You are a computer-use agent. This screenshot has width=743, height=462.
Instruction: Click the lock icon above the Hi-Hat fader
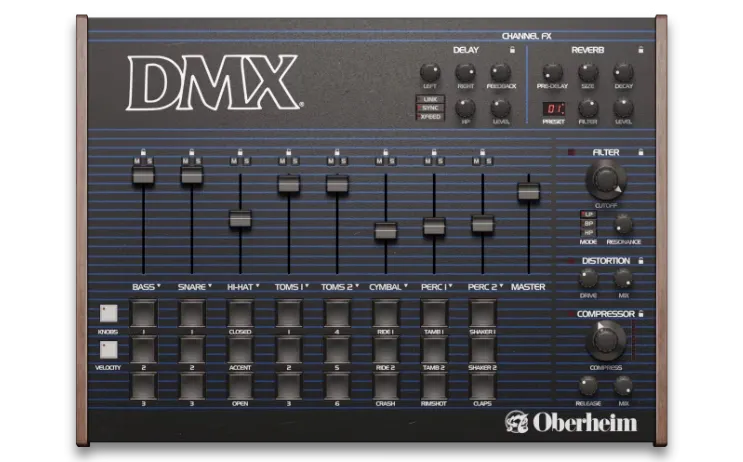tap(240, 153)
